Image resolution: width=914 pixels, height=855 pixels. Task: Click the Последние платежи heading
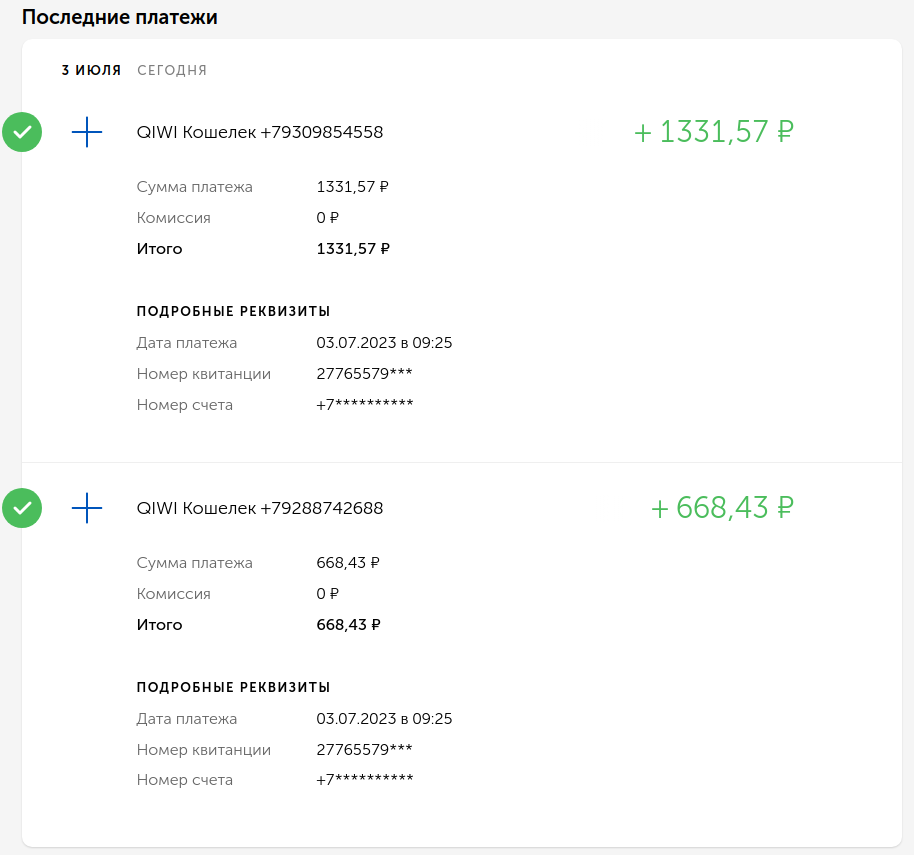[x=119, y=17]
